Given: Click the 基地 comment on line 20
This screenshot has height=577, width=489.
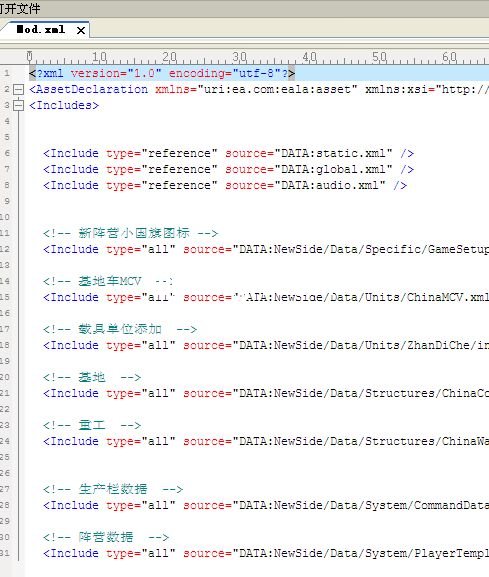Looking at the screenshot, I should [92, 378].
